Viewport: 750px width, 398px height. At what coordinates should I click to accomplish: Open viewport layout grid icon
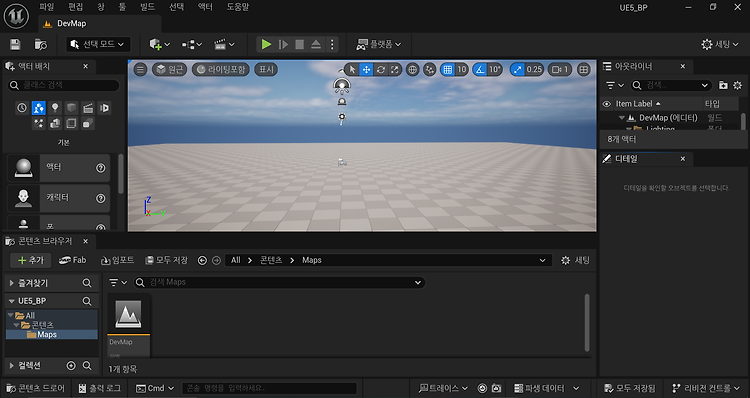tap(584, 69)
